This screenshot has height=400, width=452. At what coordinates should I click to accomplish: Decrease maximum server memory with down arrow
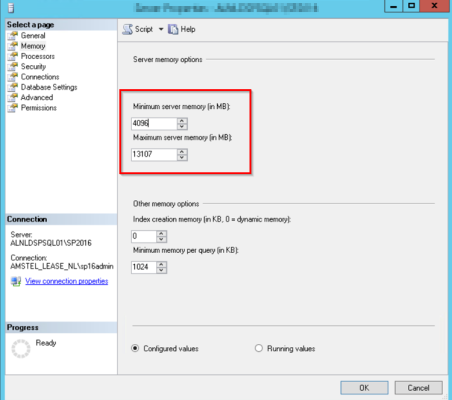click(182, 157)
